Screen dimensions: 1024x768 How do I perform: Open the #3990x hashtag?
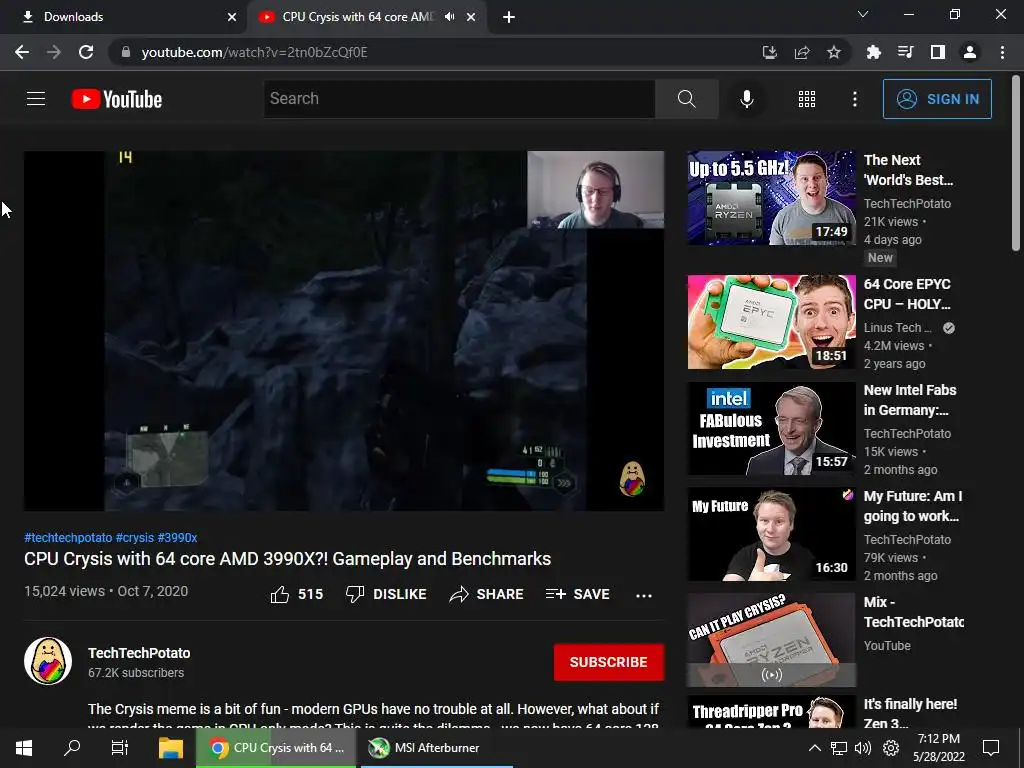[x=177, y=537]
